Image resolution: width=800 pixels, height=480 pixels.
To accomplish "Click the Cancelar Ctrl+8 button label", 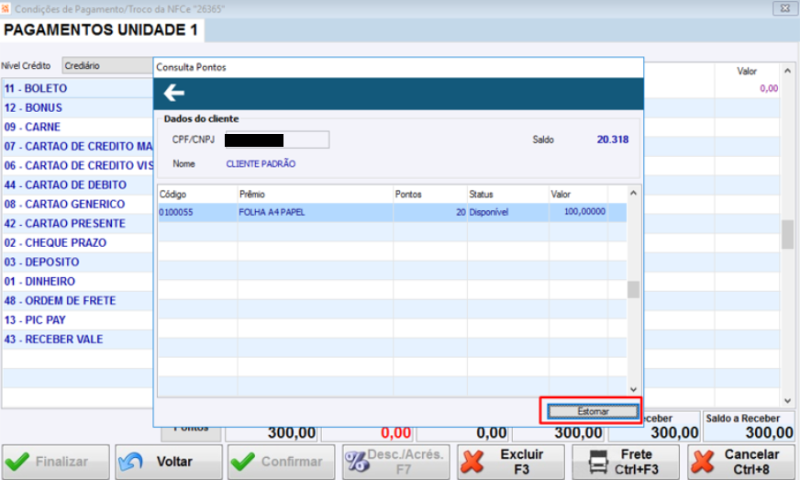I will click(x=752, y=462).
